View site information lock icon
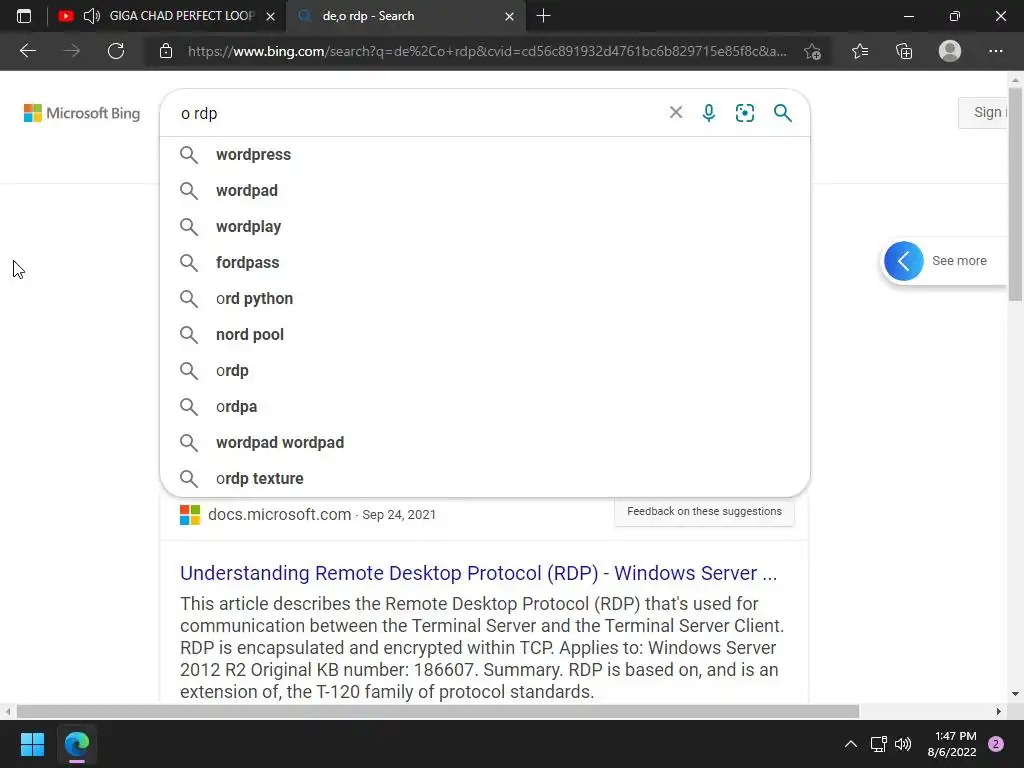1024x768 pixels. pyautogui.click(x=166, y=51)
